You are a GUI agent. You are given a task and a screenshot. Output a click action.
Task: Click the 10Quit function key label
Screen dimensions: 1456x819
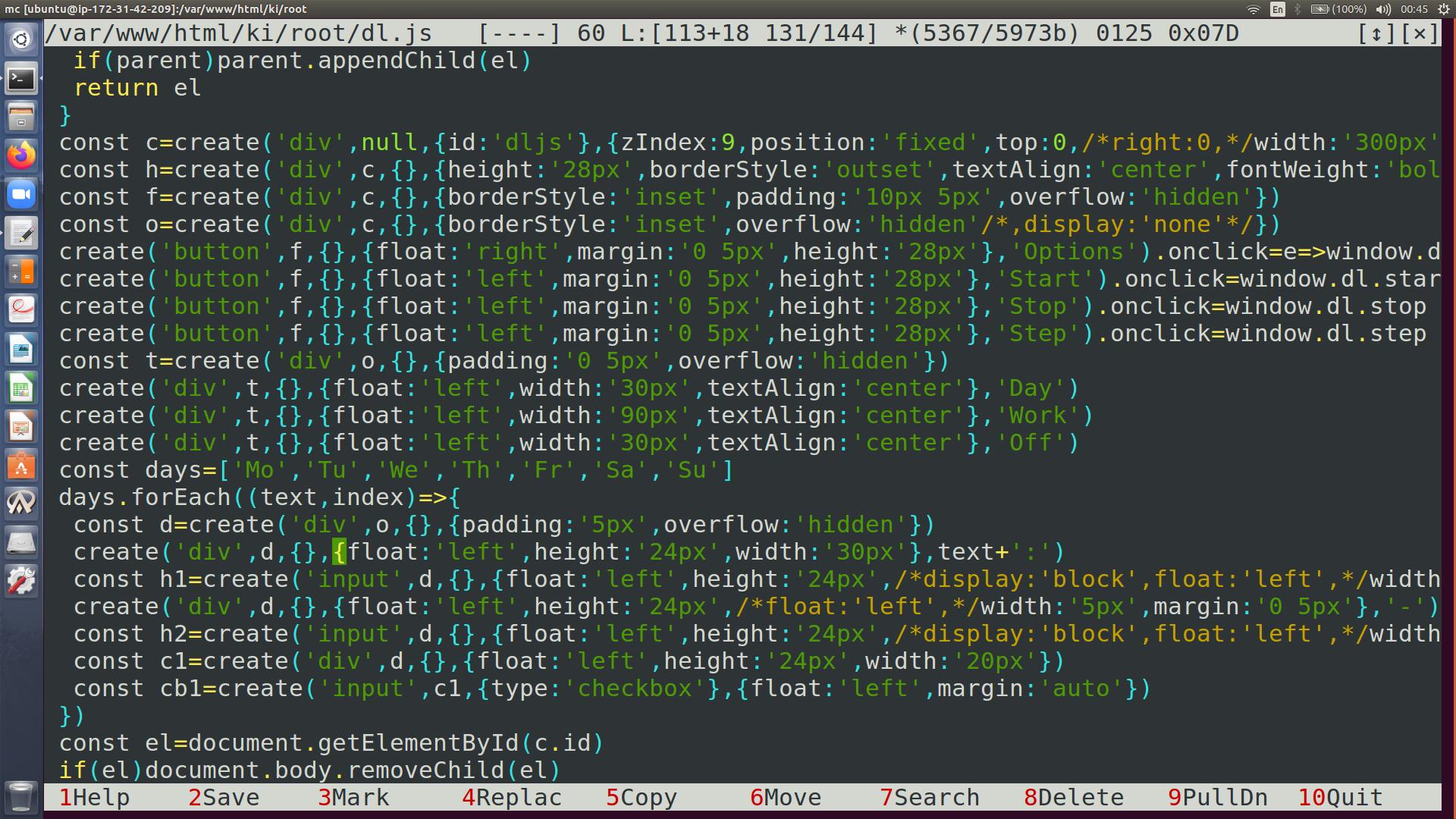click(1340, 798)
